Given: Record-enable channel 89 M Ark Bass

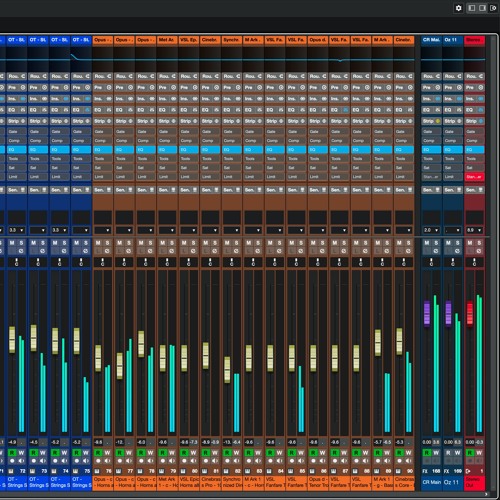Looking at the screenshot, I should [378, 461].
